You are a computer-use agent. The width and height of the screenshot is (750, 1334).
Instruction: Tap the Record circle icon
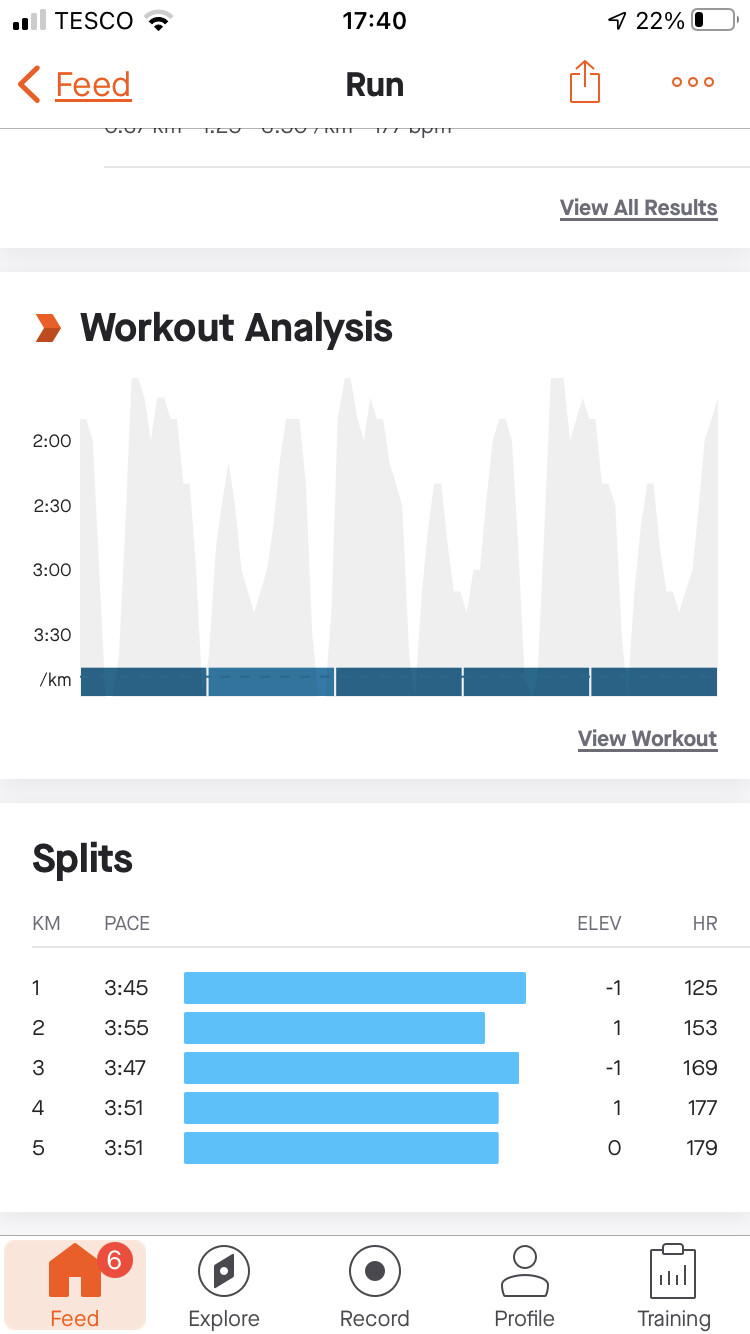375,1272
